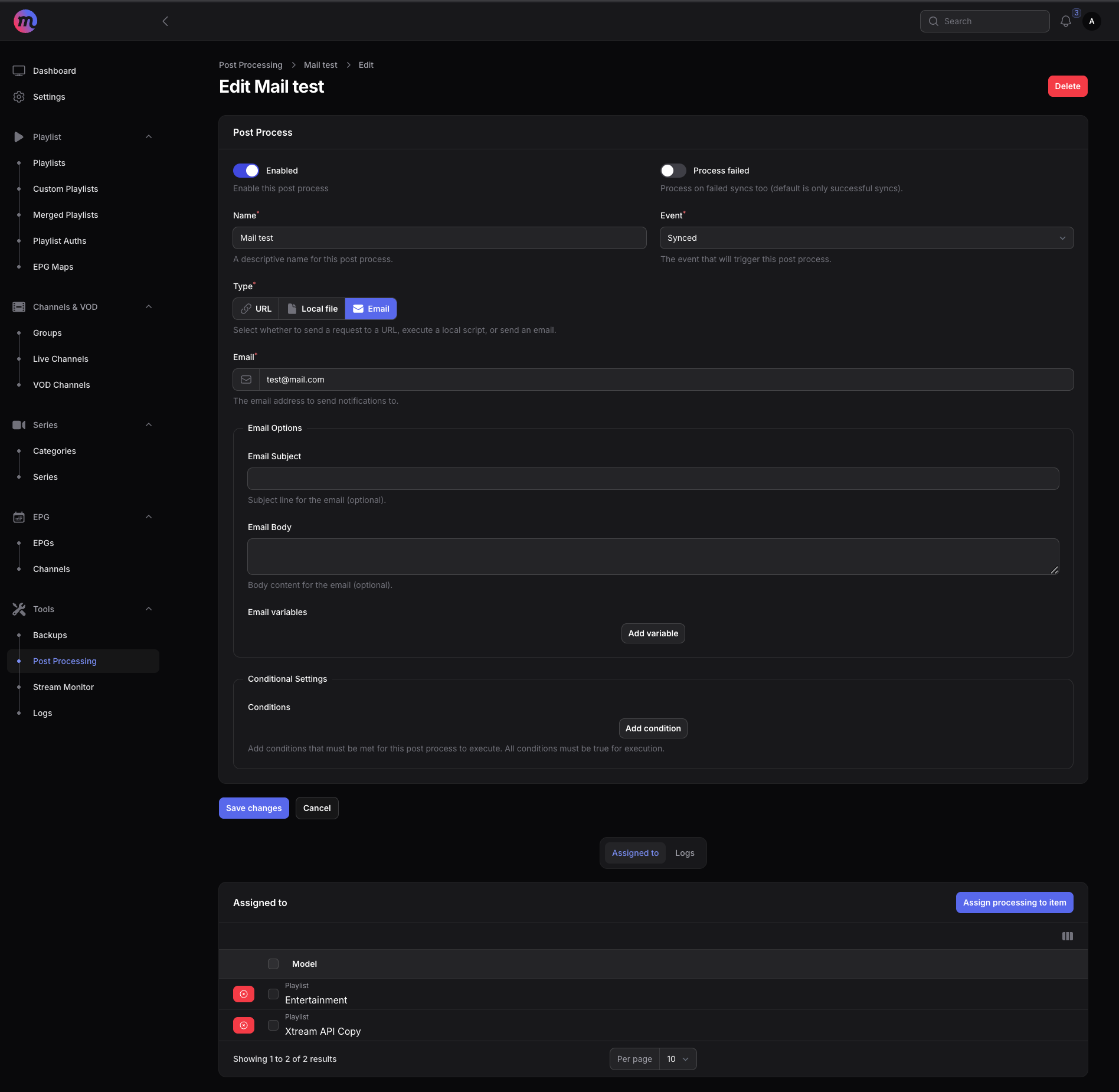Screen dimensions: 1119x1092
Task: Open Stream Monitor in the sidebar
Action: point(63,687)
